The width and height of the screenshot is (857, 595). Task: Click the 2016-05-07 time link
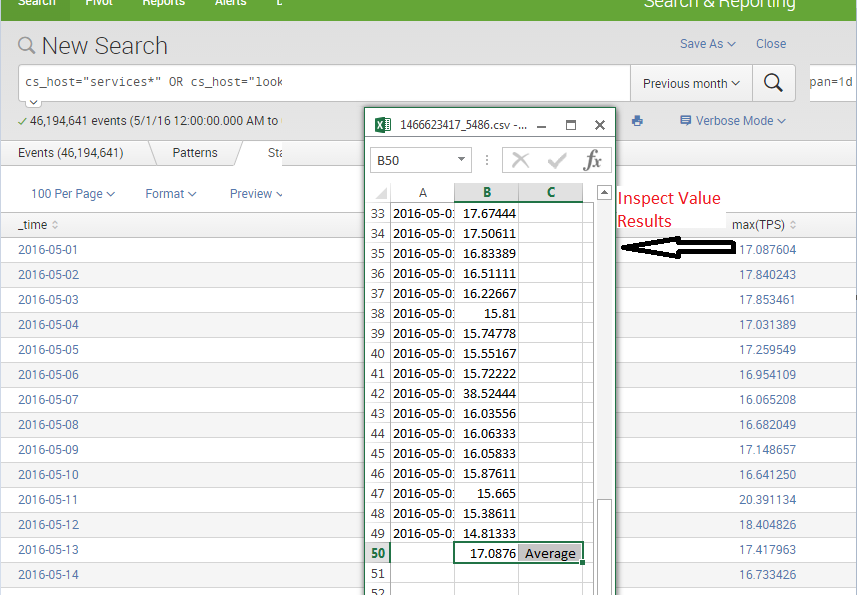(x=48, y=400)
